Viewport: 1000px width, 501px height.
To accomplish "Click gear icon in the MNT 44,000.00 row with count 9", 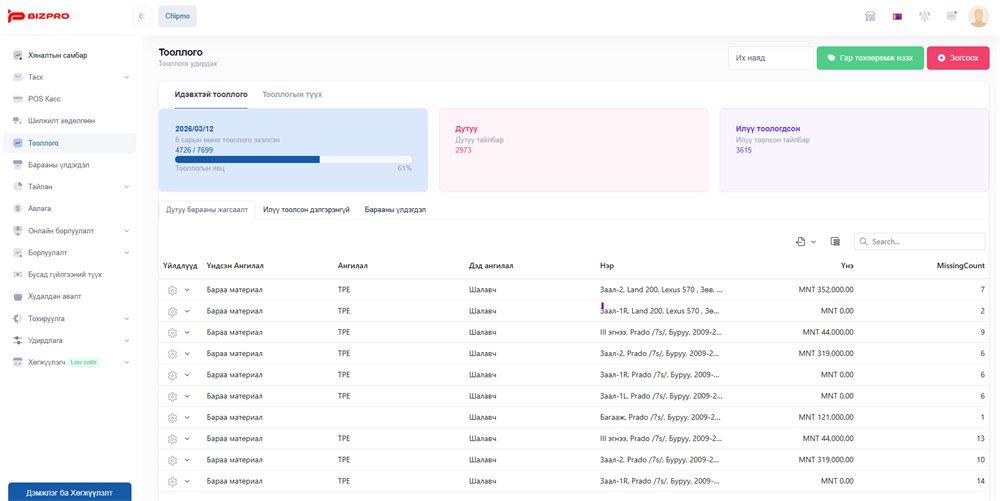I will [x=172, y=333].
